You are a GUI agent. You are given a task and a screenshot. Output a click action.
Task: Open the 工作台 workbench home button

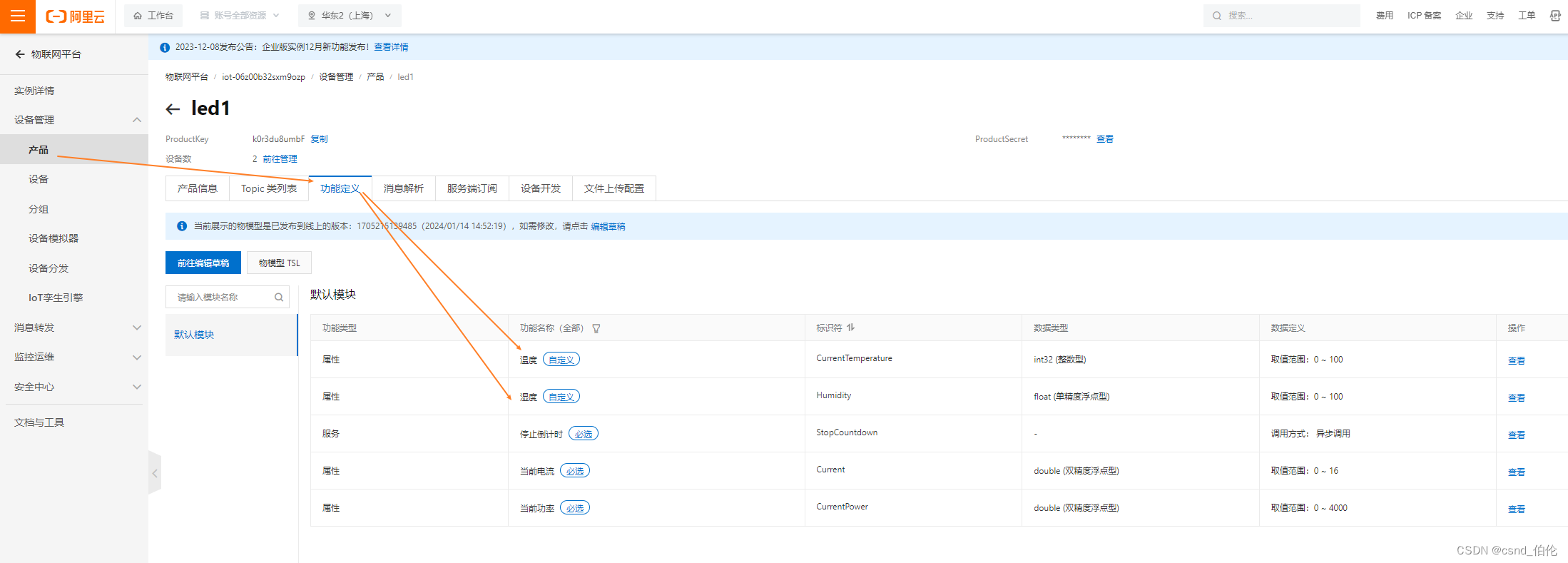pyautogui.click(x=153, y=16)
